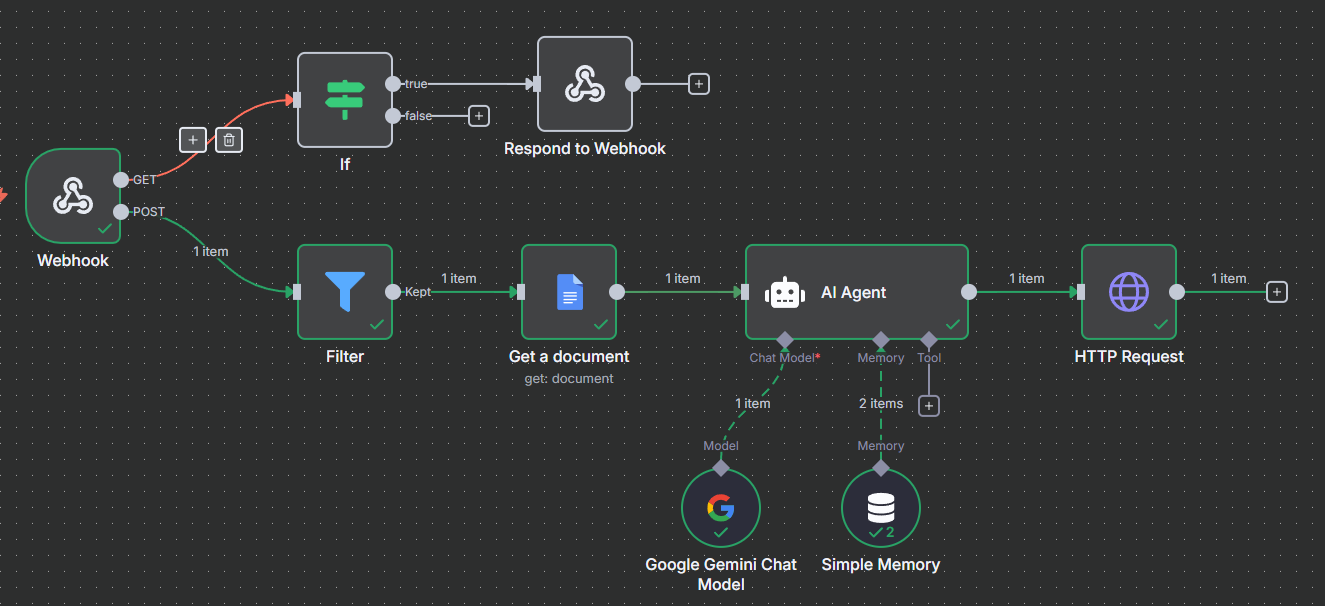
Task: Click the If node true output handle
Action: coord(393,84)
